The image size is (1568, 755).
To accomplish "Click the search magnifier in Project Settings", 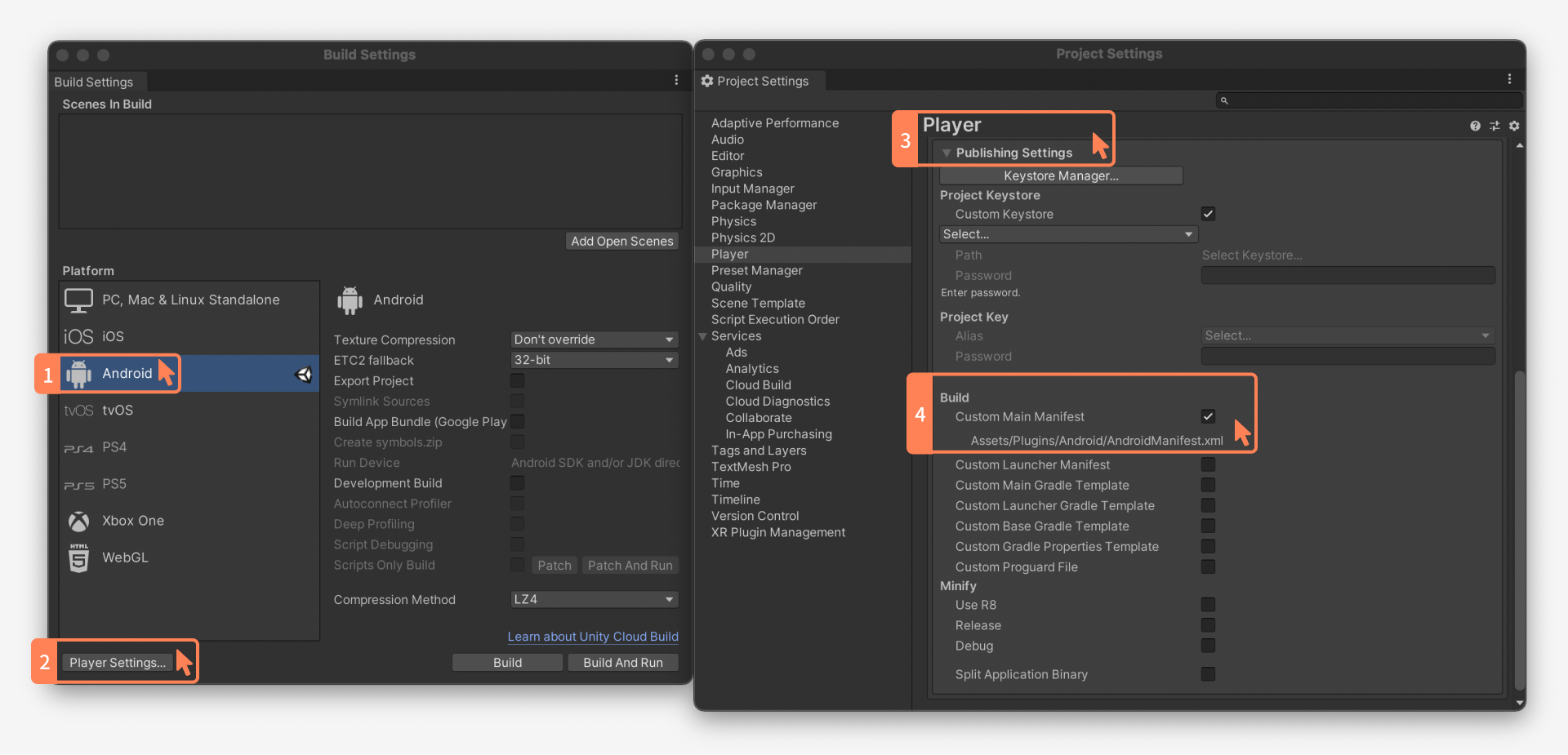I will pos(1224,100).
